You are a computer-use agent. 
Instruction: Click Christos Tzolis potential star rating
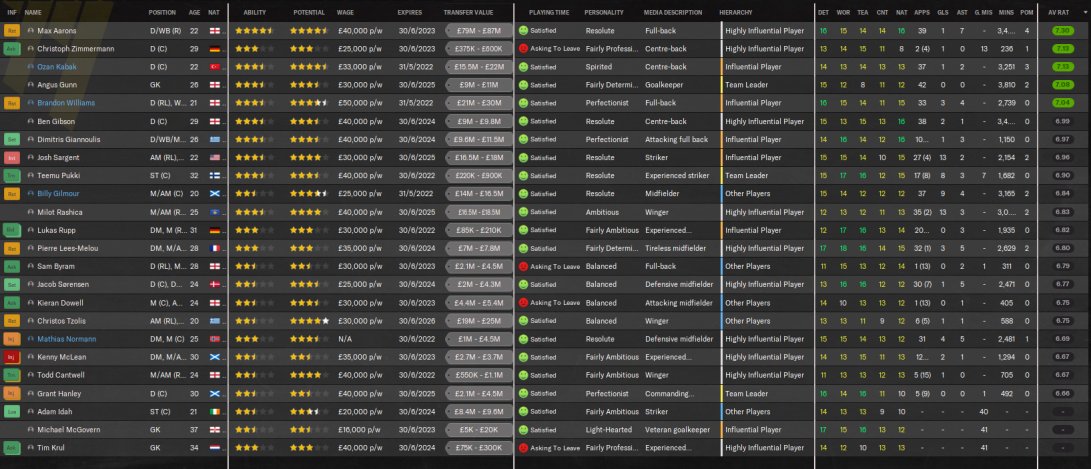click(x=309, y=321)
